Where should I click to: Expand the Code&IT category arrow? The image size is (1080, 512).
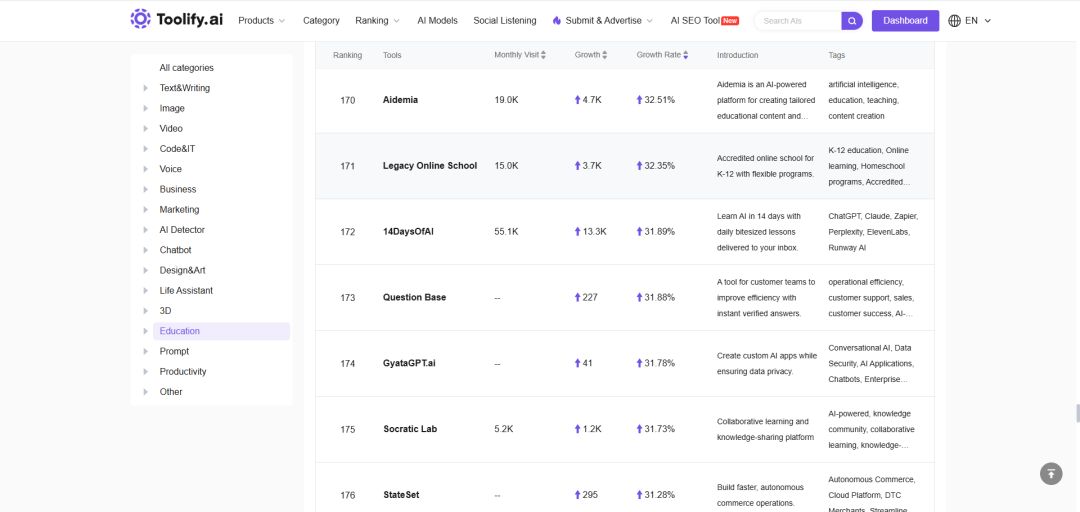pyautogui.click(x=145, y=149)
